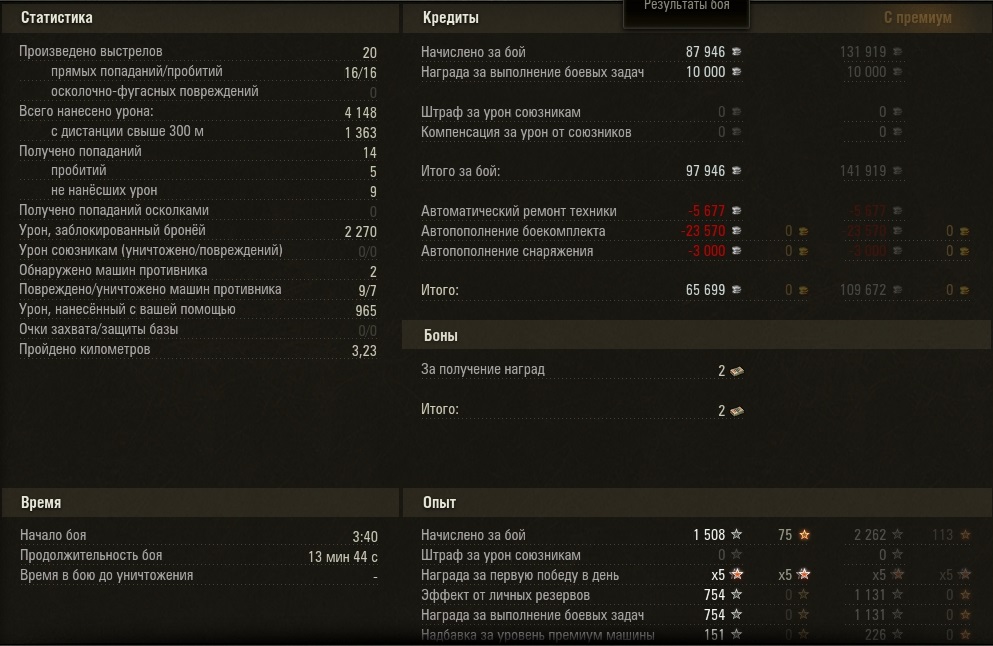This screenshot has height=646, width=993.
Task: Click the Время section header
Action: coord(41,502)
